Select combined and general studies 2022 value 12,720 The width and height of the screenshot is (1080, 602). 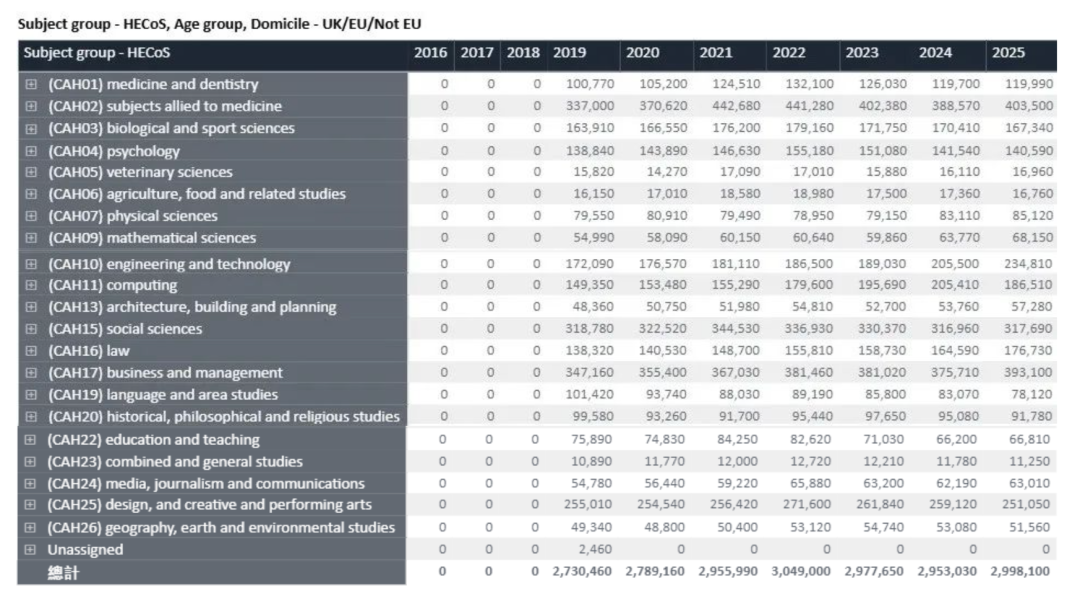(x=811, y=461)
